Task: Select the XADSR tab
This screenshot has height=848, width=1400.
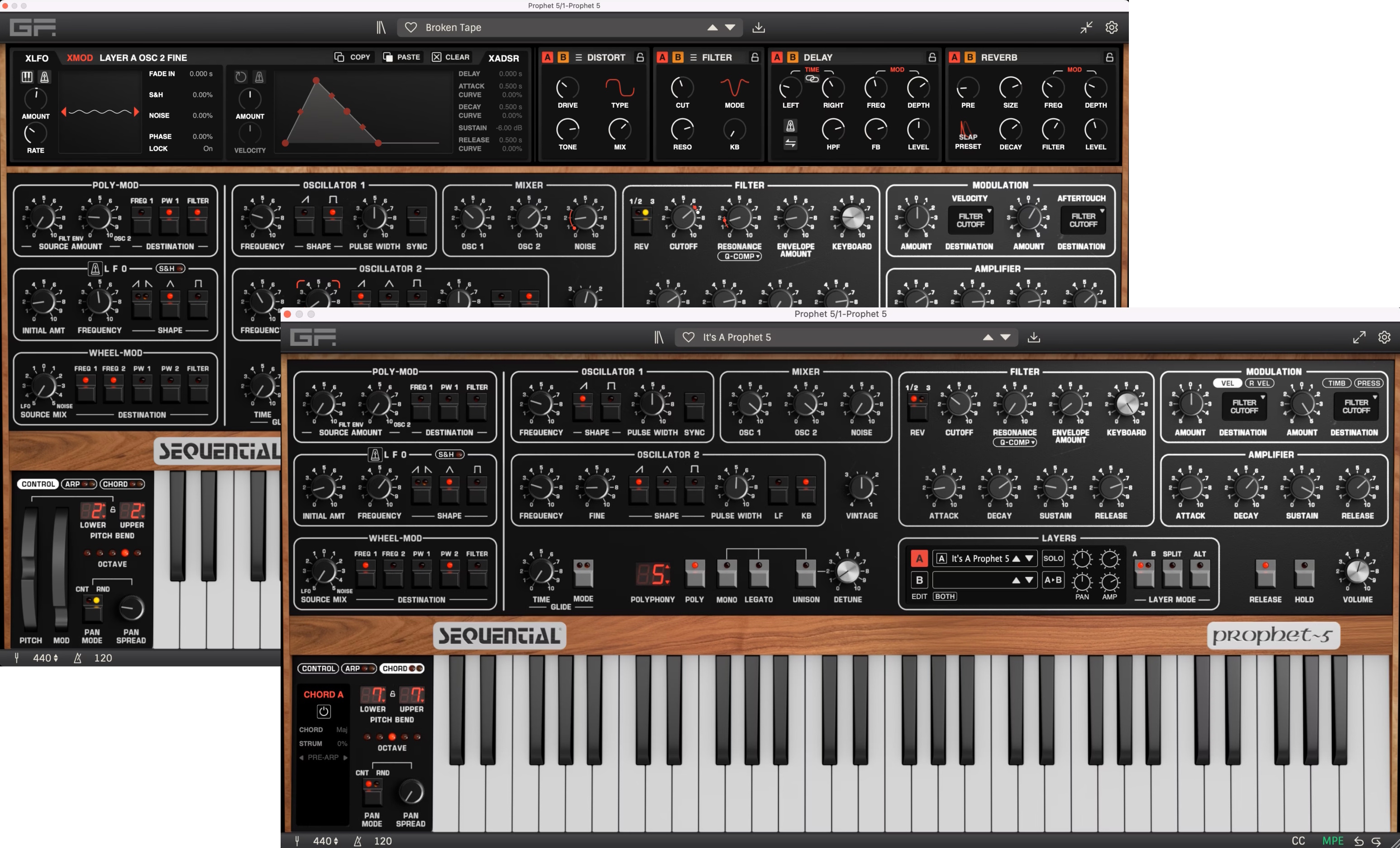Action: [503, 58]
